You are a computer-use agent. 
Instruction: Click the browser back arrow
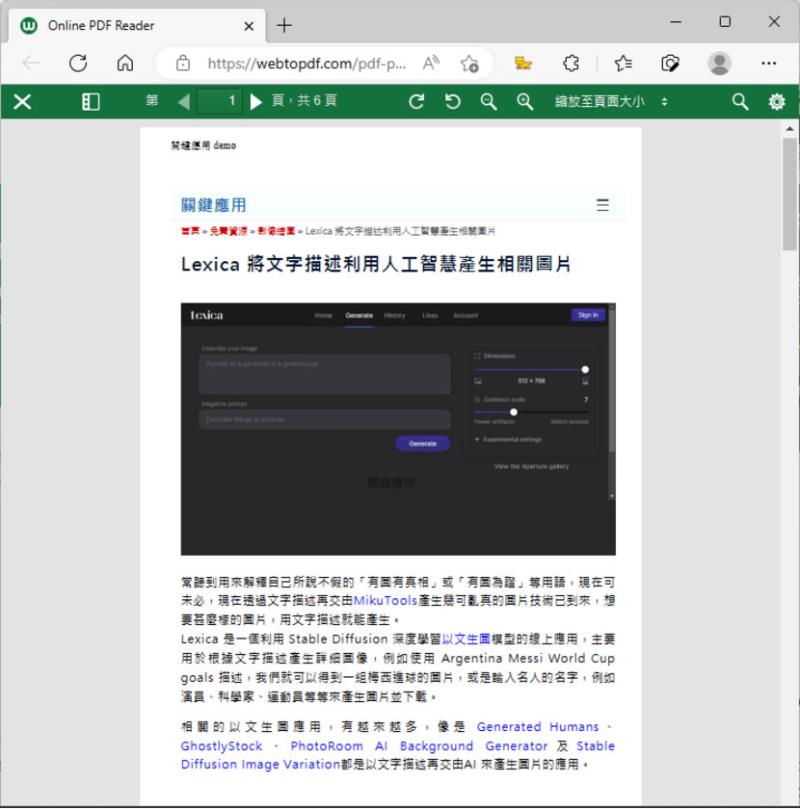31,63
